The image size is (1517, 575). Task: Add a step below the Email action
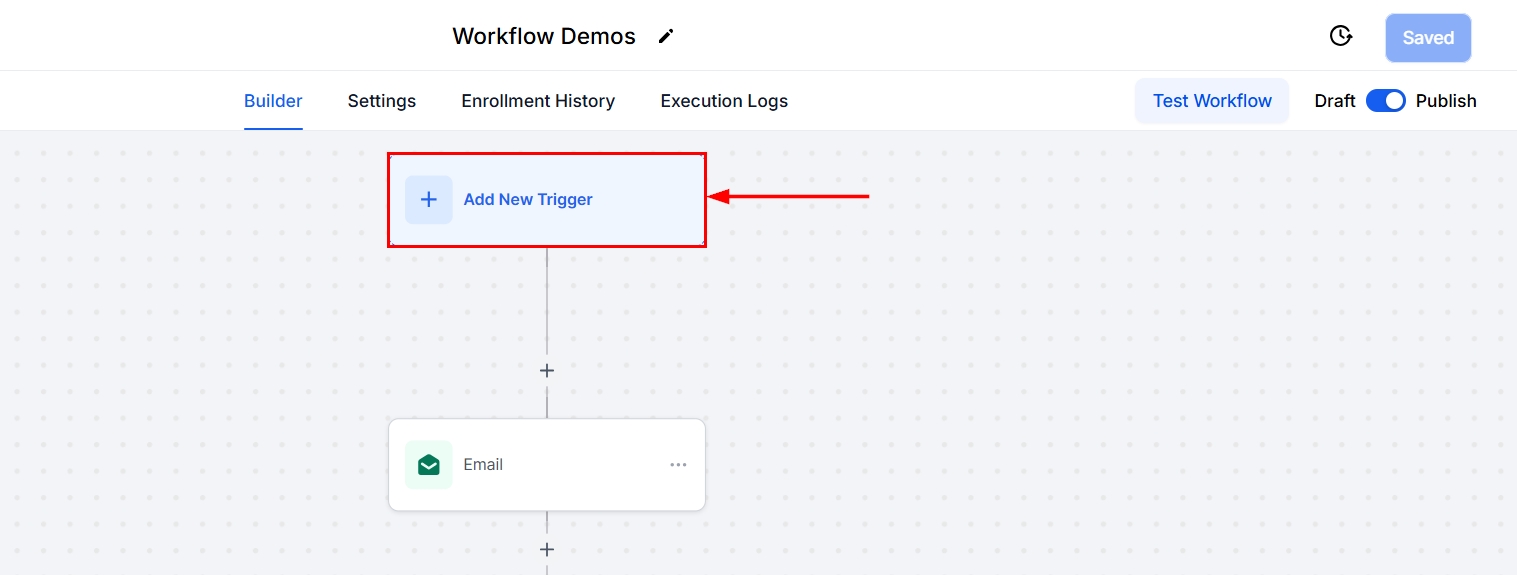click(x=547, y=549)
